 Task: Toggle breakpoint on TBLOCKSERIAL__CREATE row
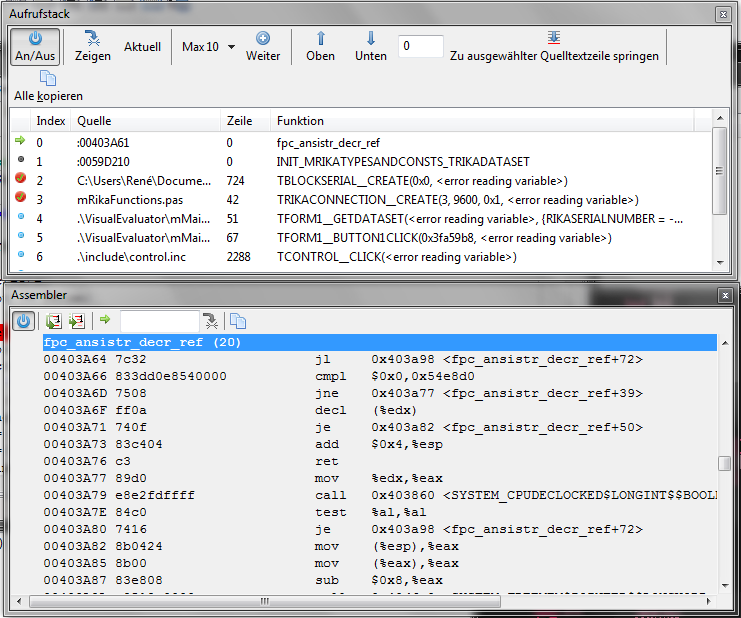tap(21, 181)
